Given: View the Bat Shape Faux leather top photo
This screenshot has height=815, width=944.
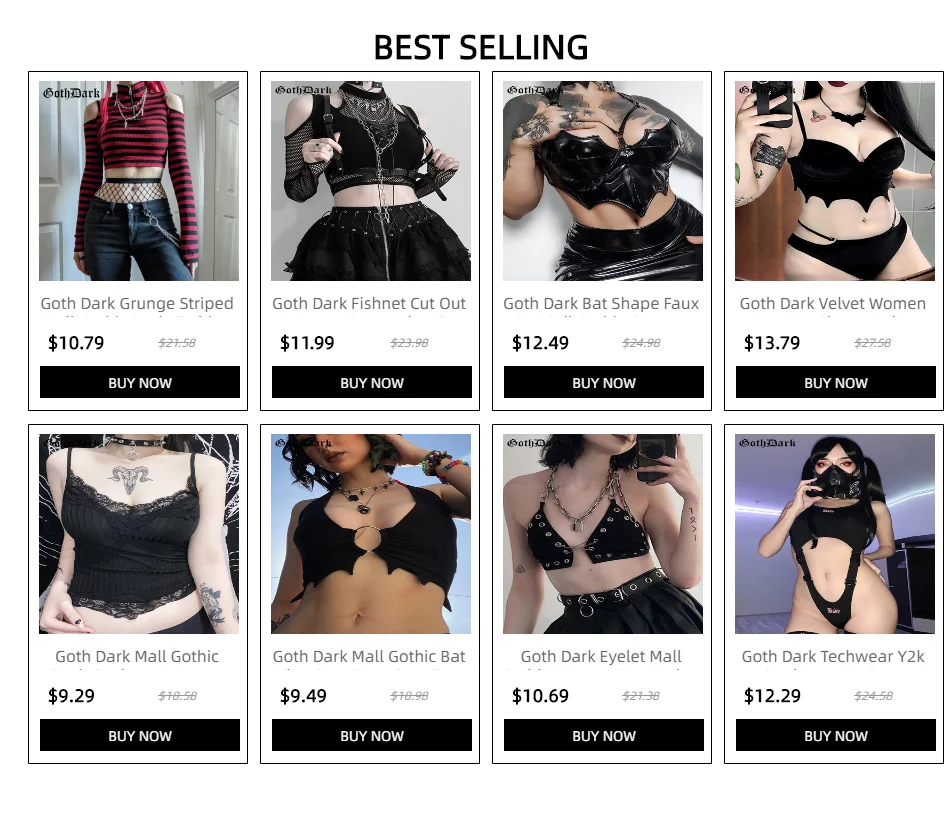Looking at the screenshot, I should (x=603, y=181).
